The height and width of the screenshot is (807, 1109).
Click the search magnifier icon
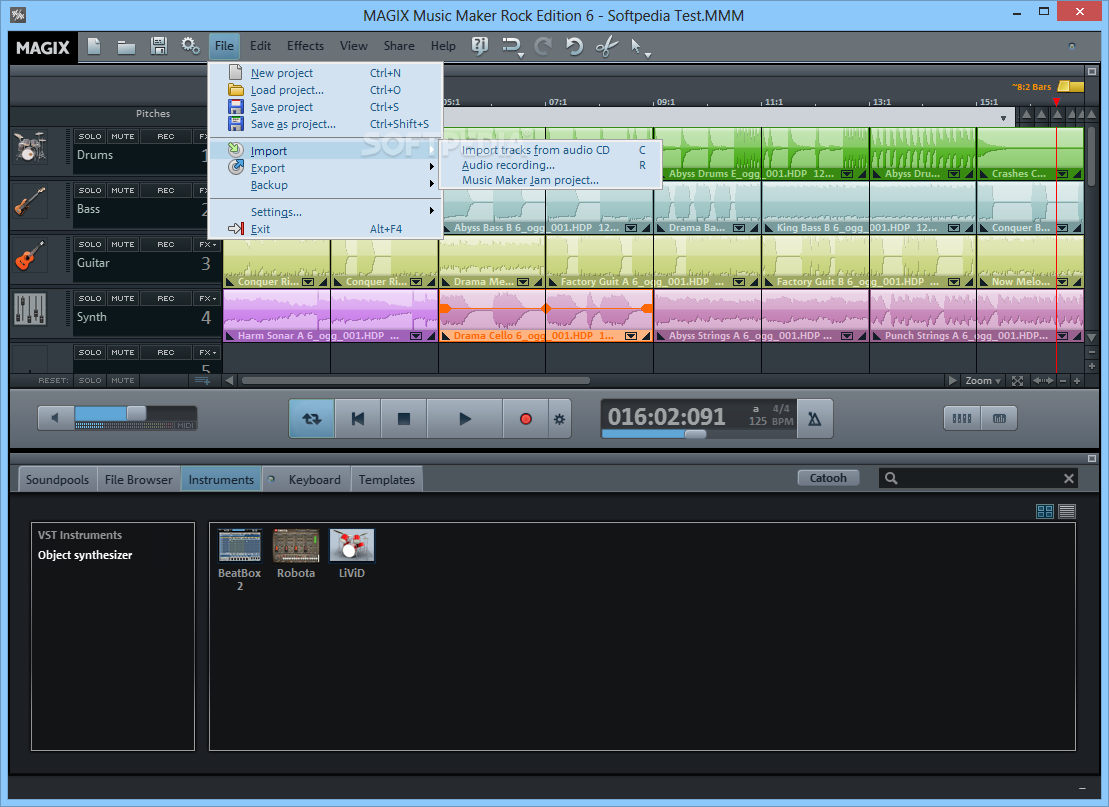891,478
